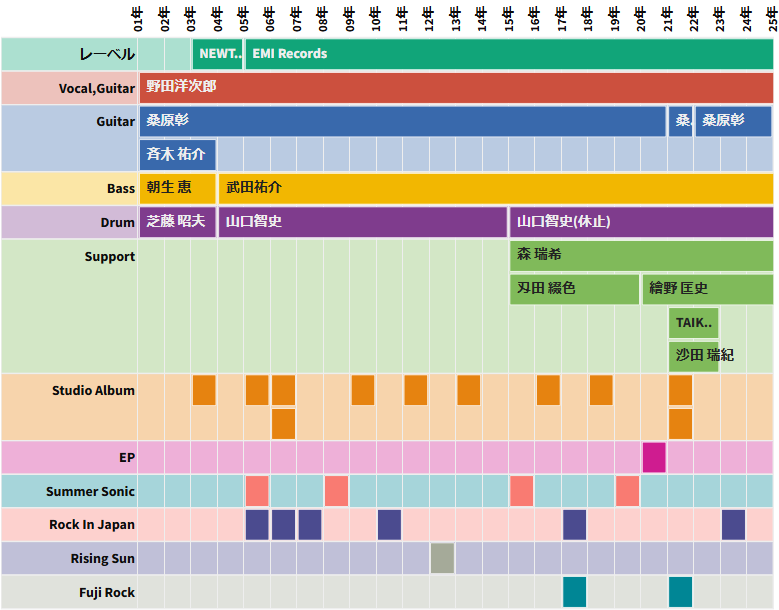Click the 芝藤 昭夫 drum bar
This screenshot has width=779, height=610.
point(177,222)
